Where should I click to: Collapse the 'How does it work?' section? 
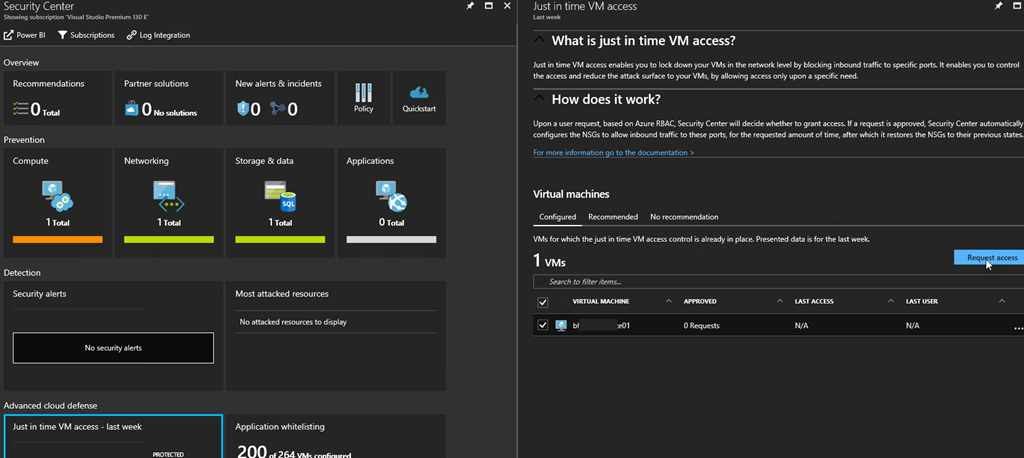(540, 99)
